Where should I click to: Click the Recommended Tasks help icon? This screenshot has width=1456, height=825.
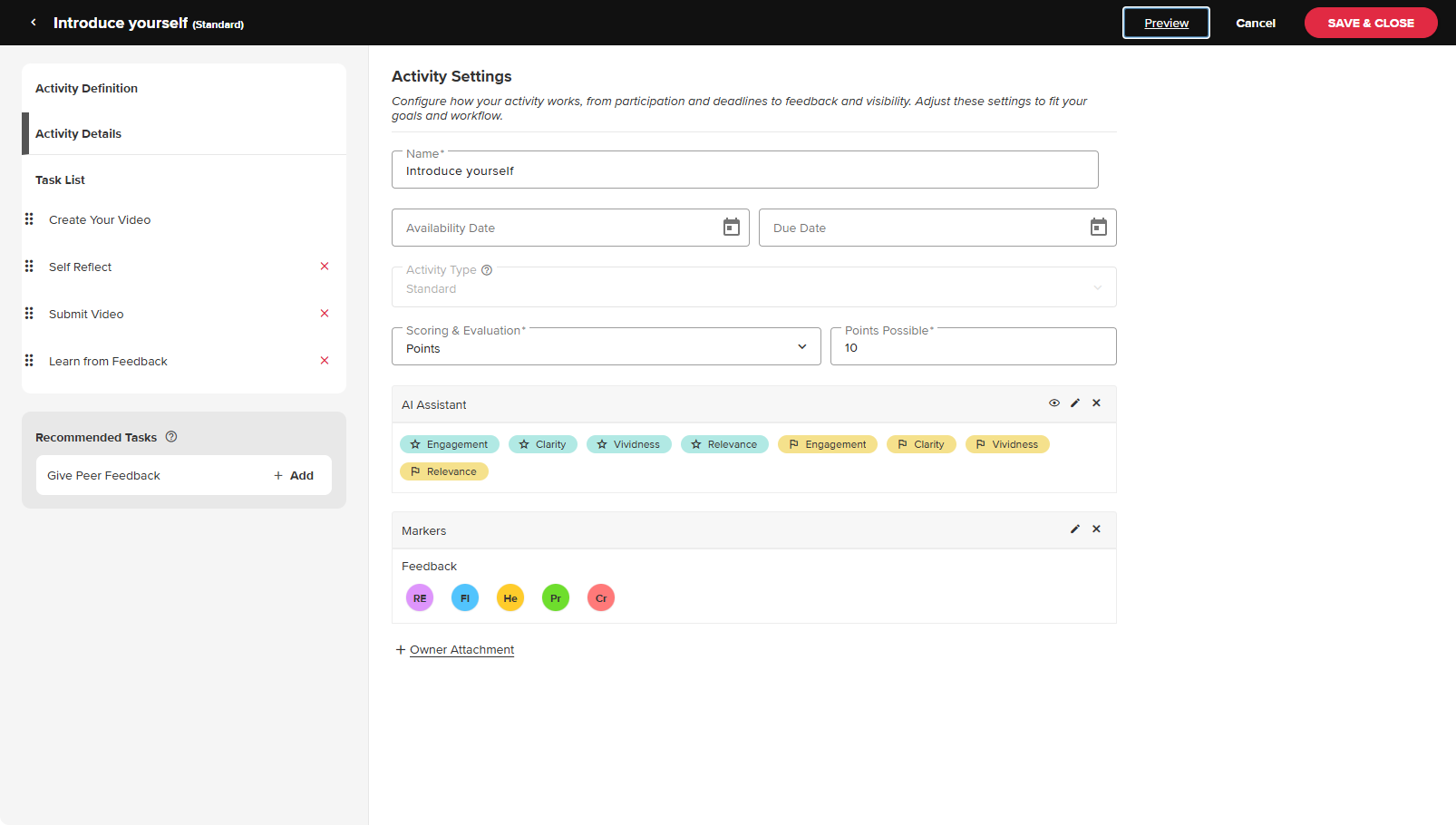coord(171,437)
